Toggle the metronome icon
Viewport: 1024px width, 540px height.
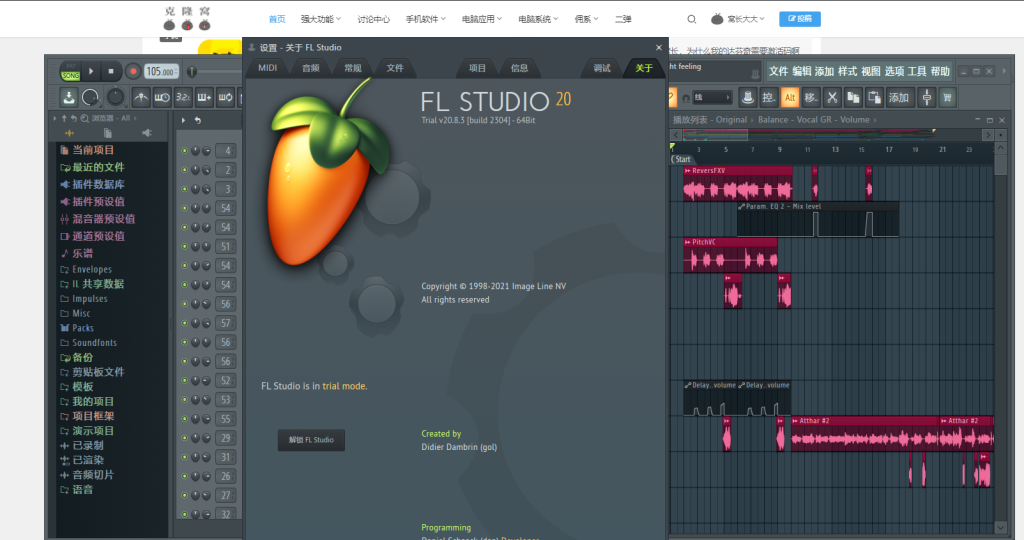click(140, 98)
